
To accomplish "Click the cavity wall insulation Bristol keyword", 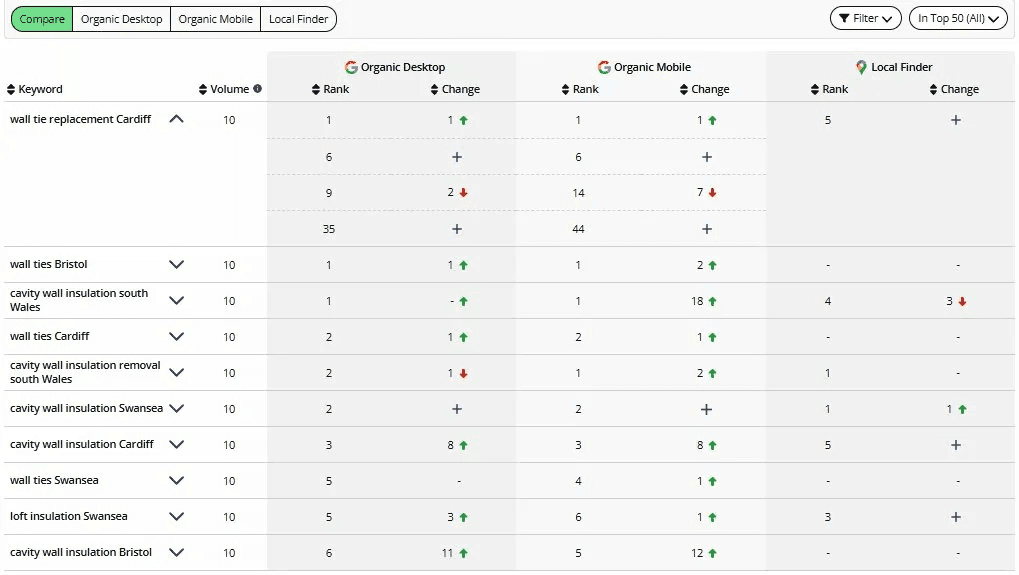I will click(81, 552).
